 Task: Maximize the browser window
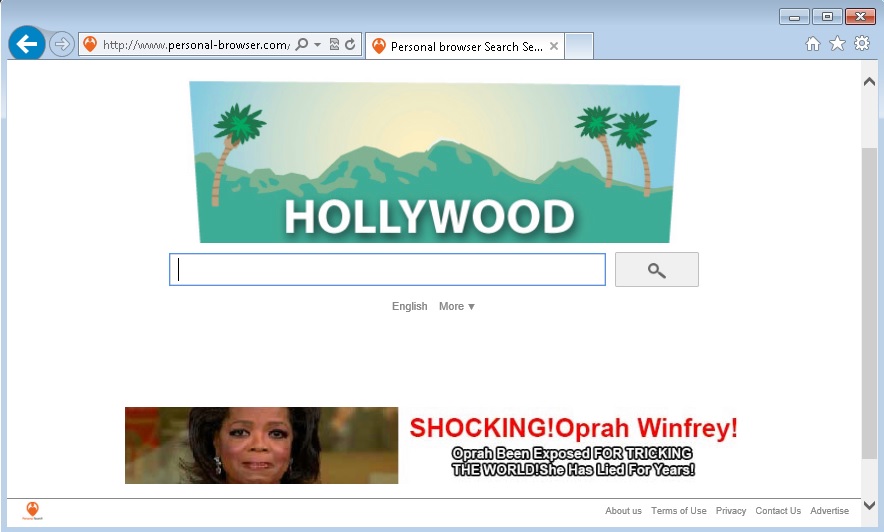click(x=827, y=17)
